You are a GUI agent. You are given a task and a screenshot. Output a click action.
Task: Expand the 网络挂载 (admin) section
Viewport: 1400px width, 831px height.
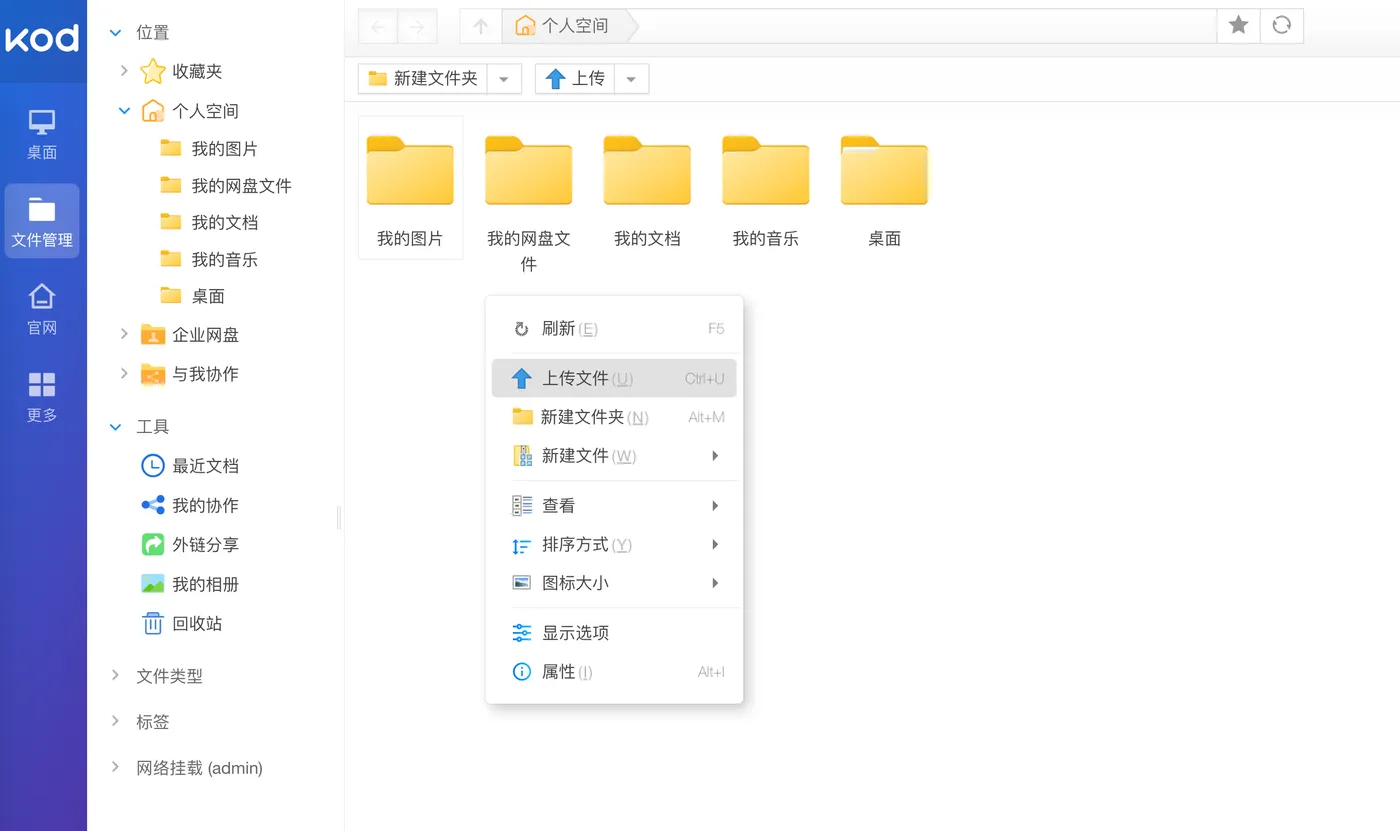[115, 768]
